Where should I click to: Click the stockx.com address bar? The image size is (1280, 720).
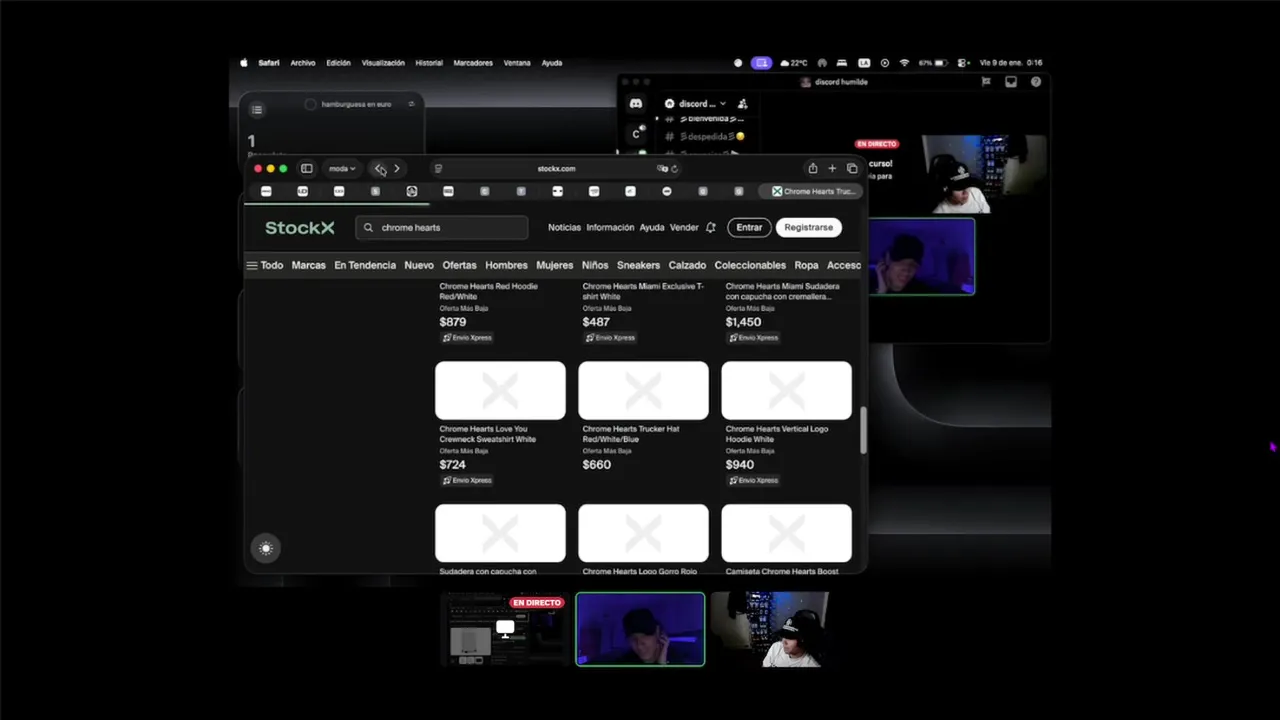tap(556, 169)
